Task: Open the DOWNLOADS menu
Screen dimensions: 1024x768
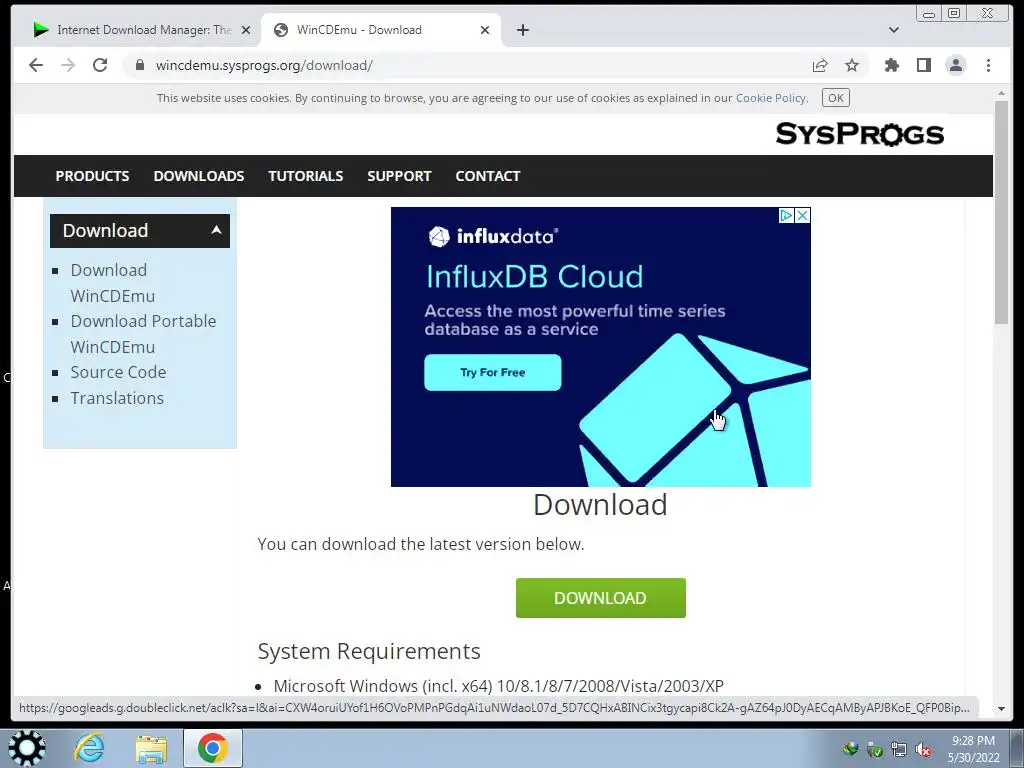Action: [x=199, y=176]
